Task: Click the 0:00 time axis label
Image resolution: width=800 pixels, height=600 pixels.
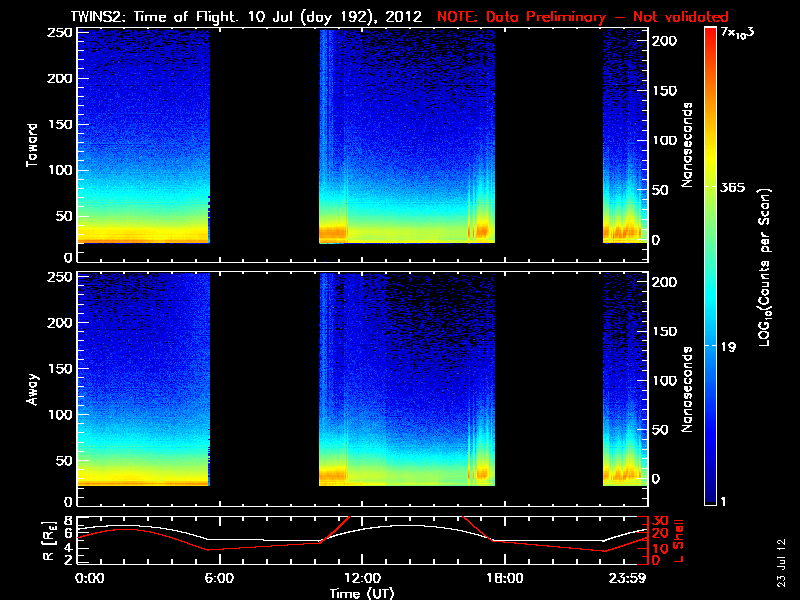Action: 90,578
